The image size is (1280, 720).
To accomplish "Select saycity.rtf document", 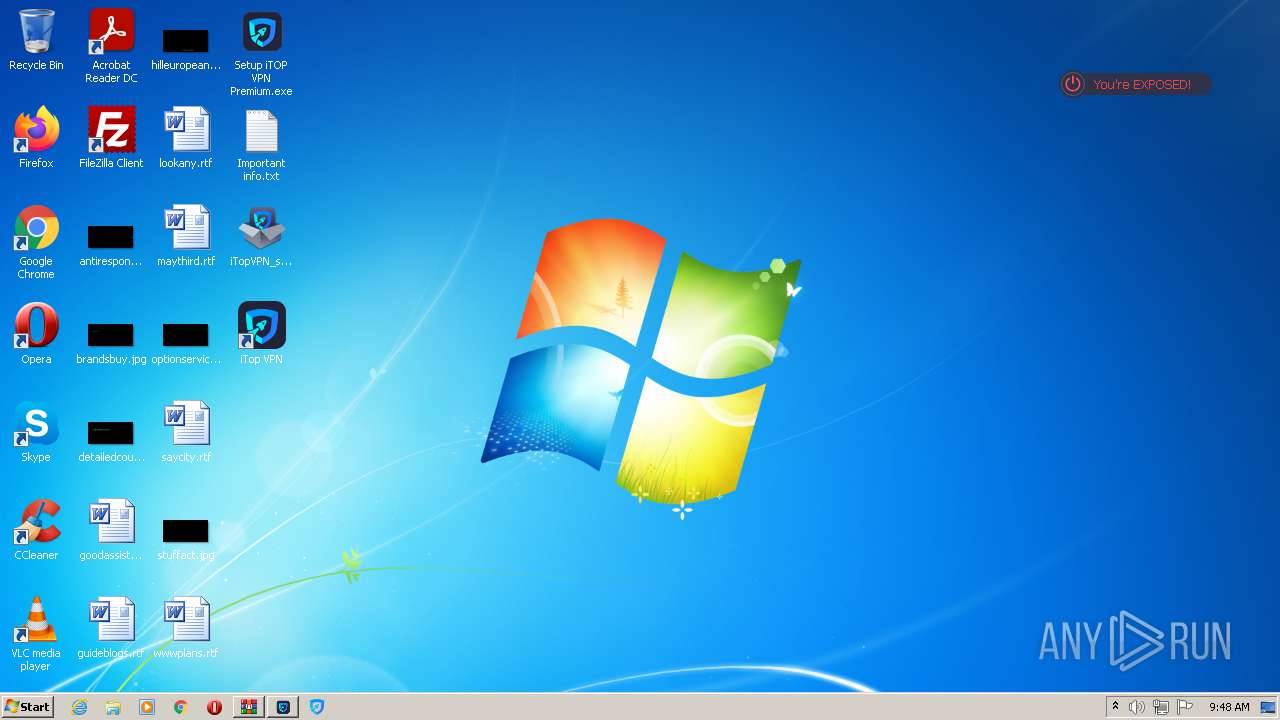I will coord(186,432).
